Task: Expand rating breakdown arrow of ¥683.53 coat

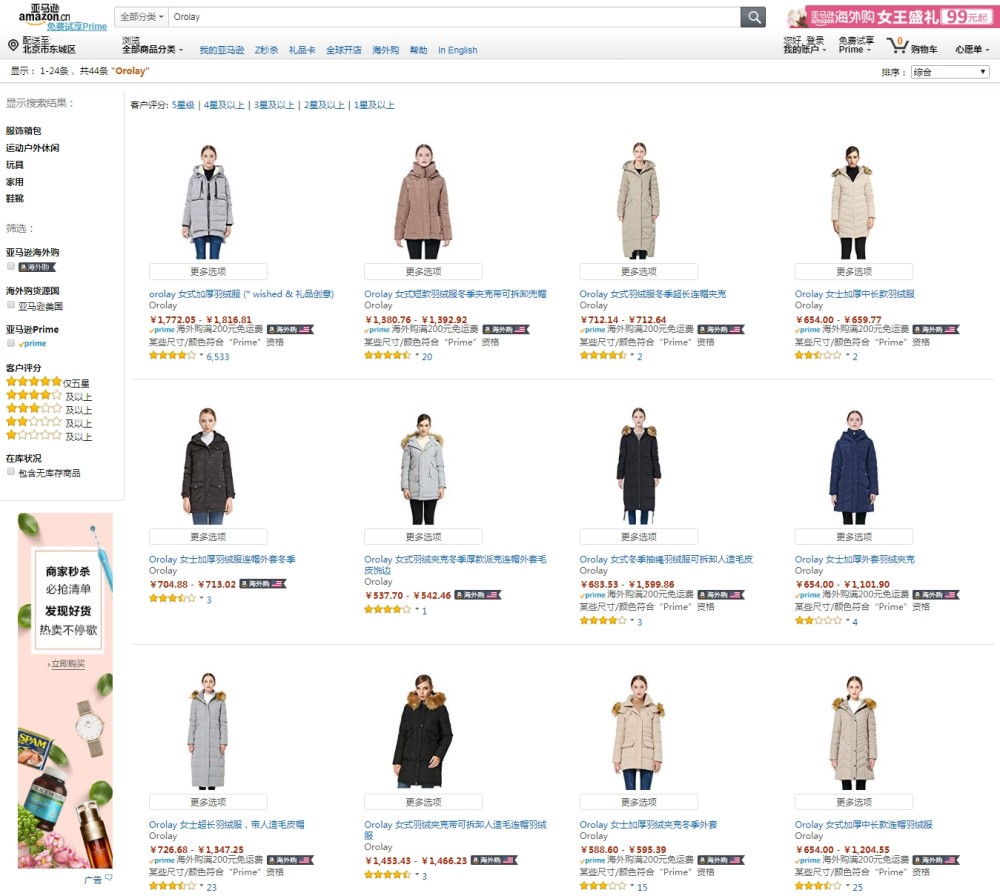Action: 632,621
